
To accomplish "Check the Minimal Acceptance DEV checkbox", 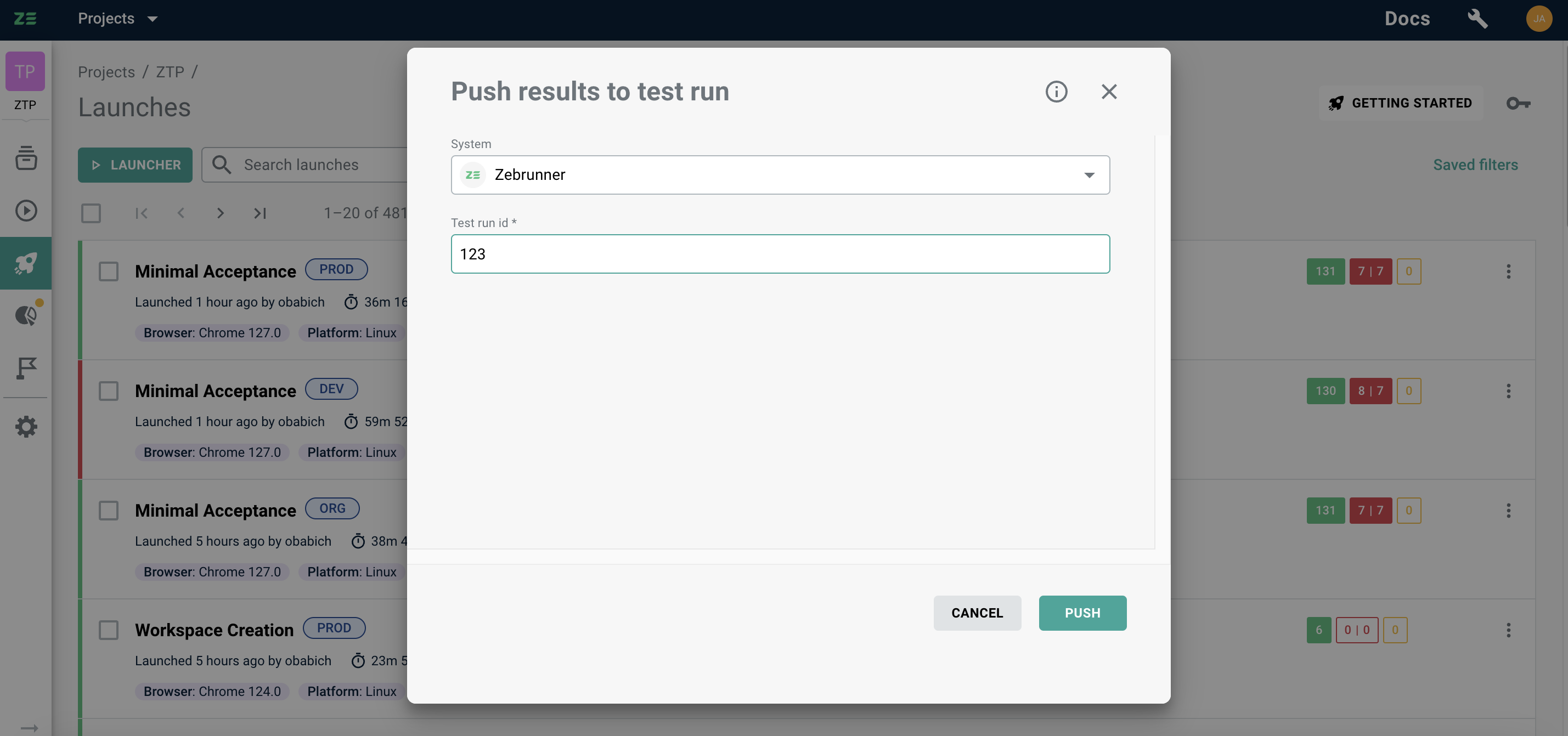I will [x=109, y=391].
